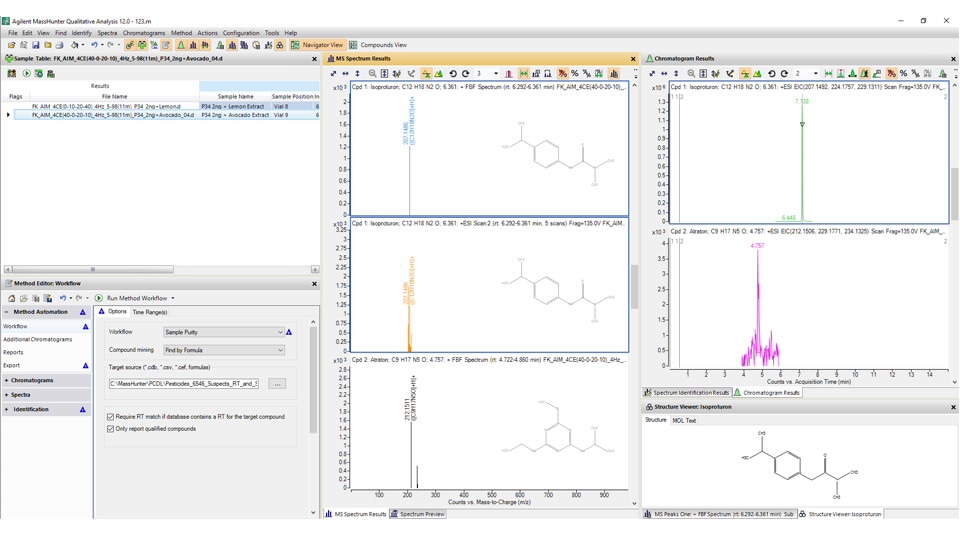Screen dimensions: 960x540
Task: Click autoscale X-axis arrow in MS Spectrum toolbar
Action: (x=346, y=73)
